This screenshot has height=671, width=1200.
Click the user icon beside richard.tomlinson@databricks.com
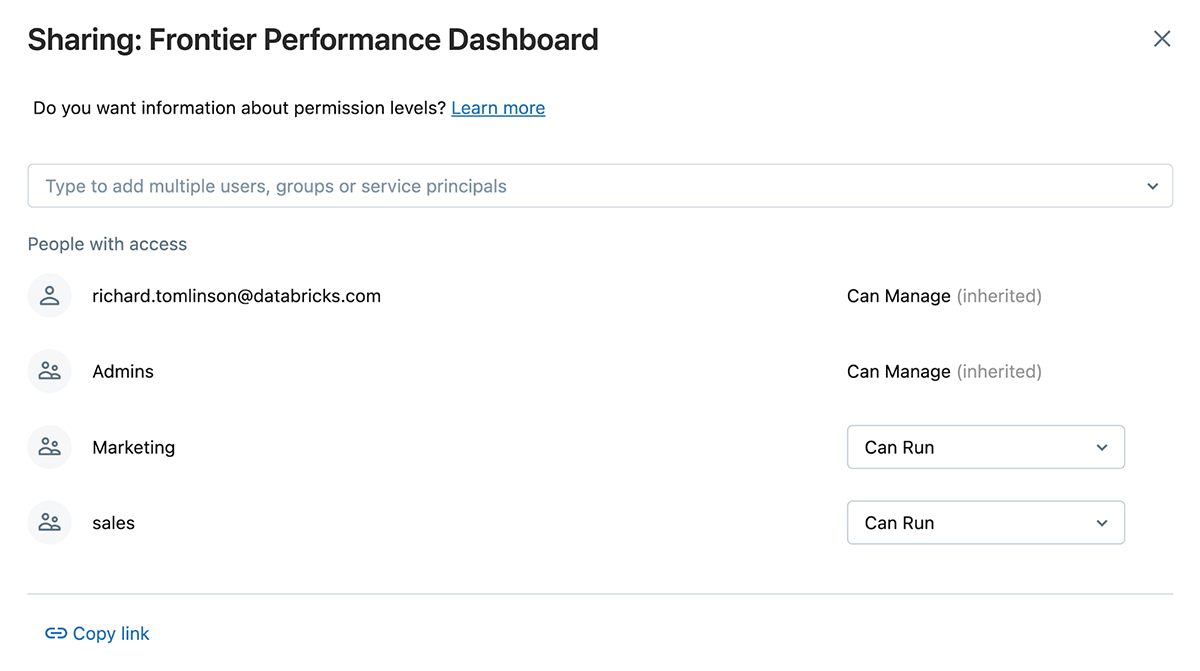point(49,296)
